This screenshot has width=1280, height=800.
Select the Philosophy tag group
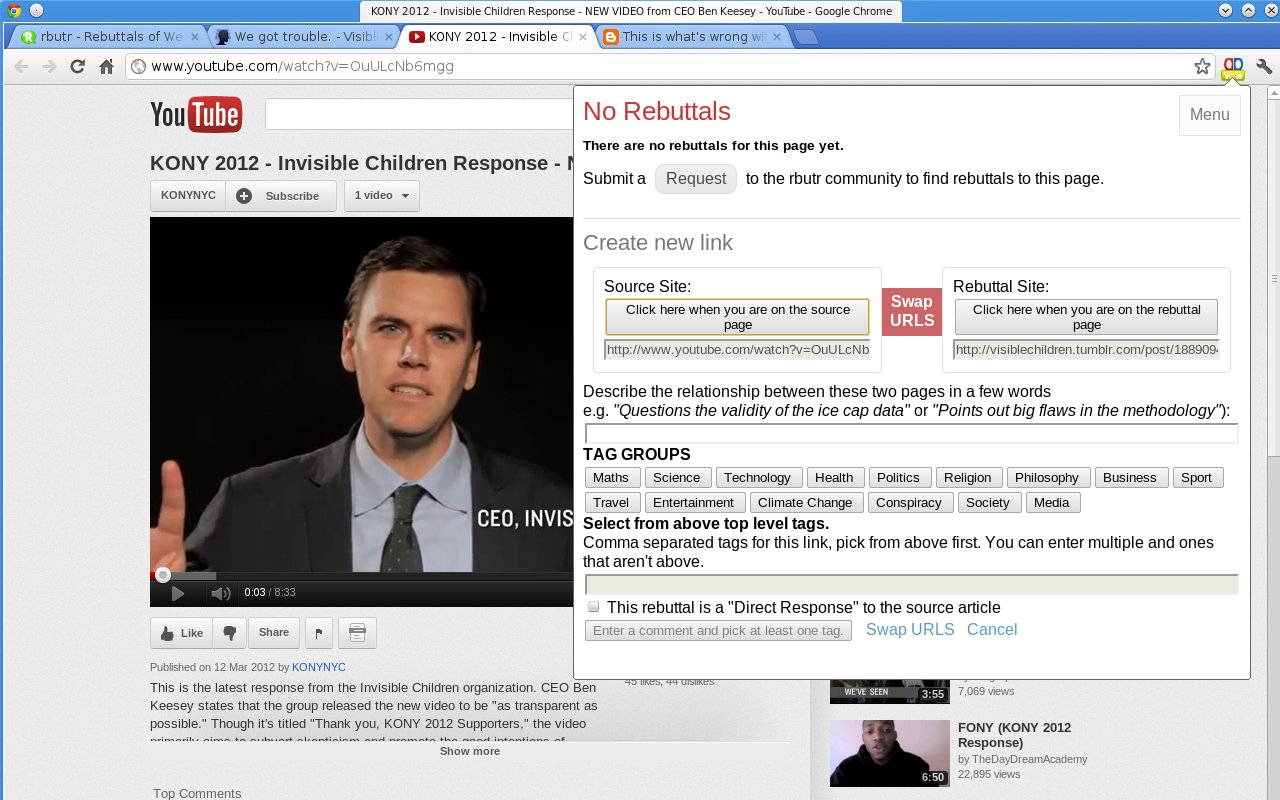tap(1047, 478)
